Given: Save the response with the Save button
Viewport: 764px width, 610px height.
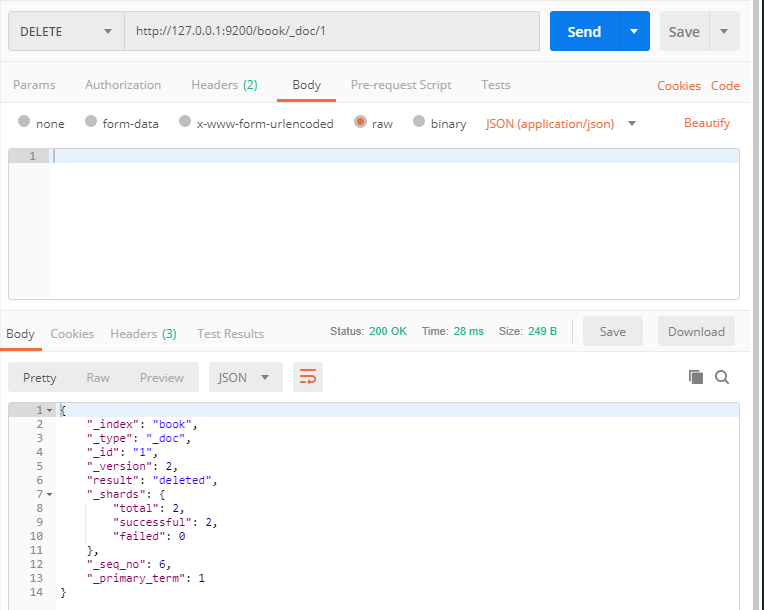Looking at the screenshot, I should 612,331.
